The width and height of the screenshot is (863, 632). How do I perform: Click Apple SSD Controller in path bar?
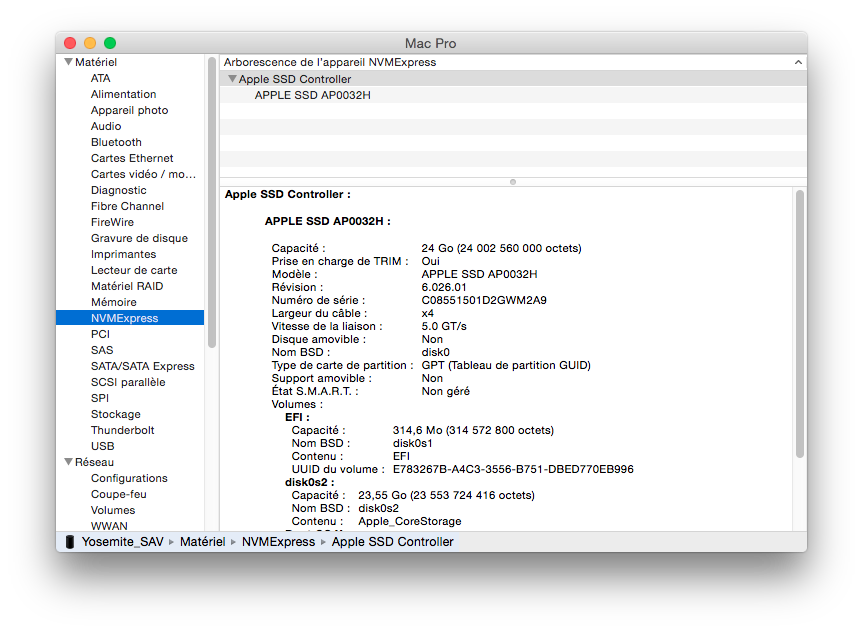point(392,542)
